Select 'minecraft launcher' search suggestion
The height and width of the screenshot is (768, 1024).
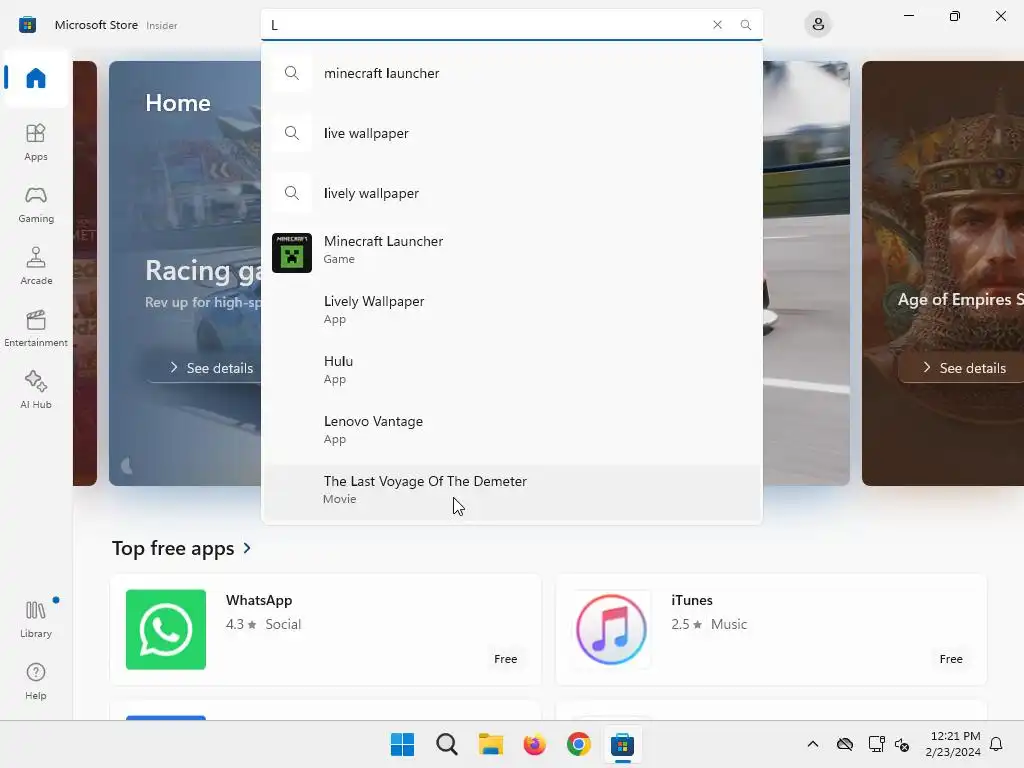tap(511, 73)
